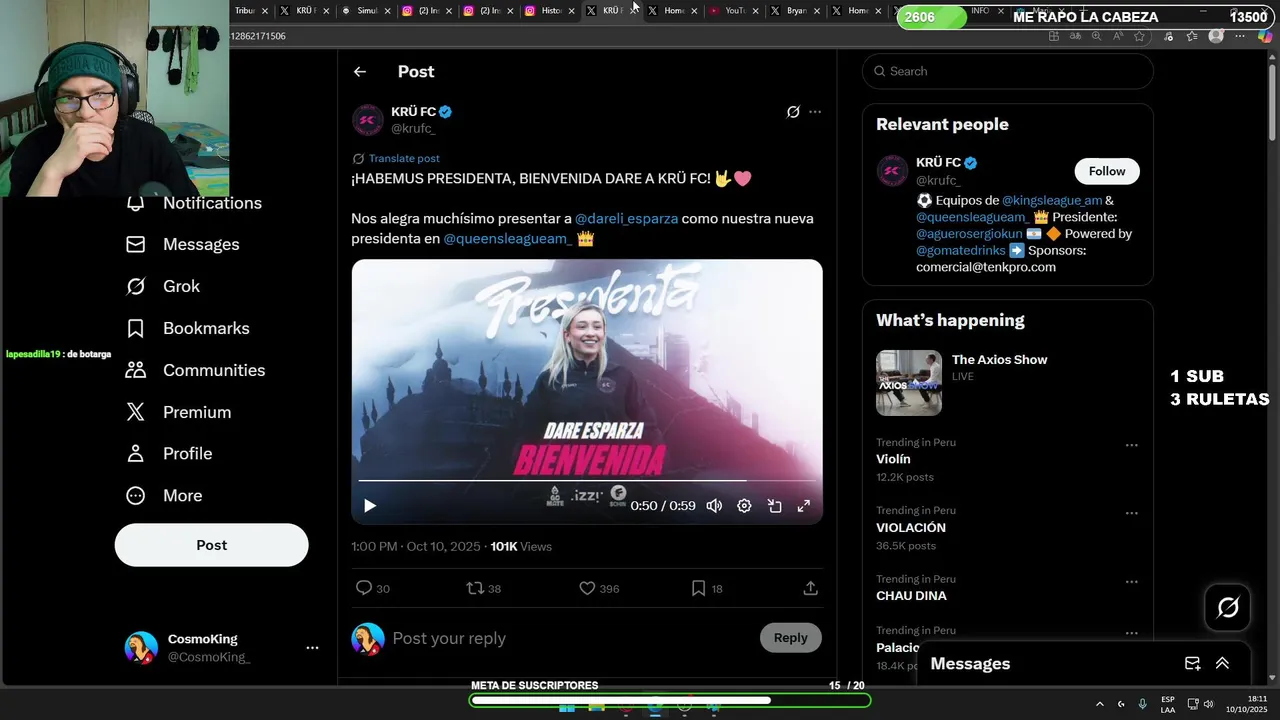Click the 101K Views count

(x=521, y=547)
